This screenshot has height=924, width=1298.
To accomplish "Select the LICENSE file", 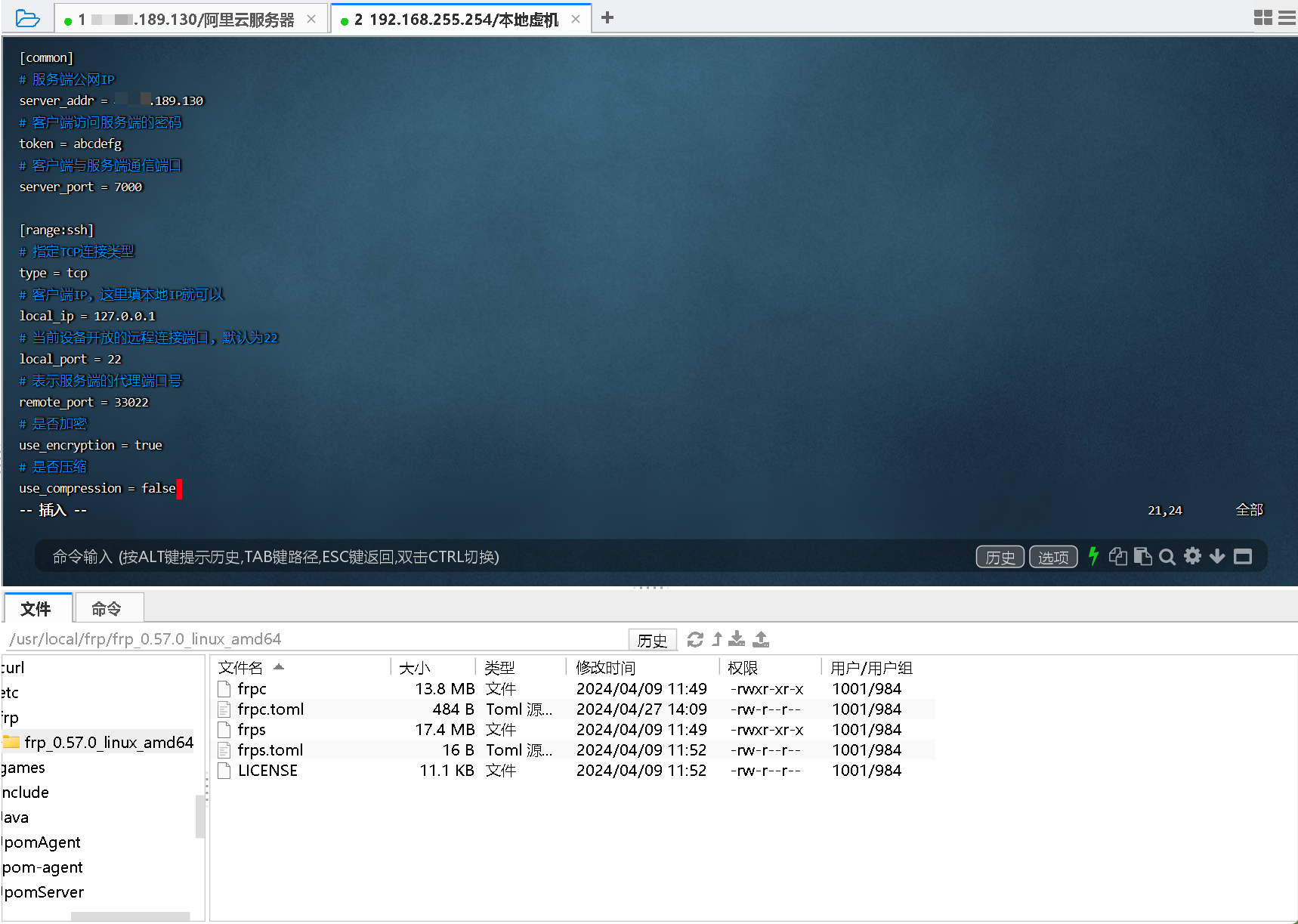I will click(x=574, y=770).
